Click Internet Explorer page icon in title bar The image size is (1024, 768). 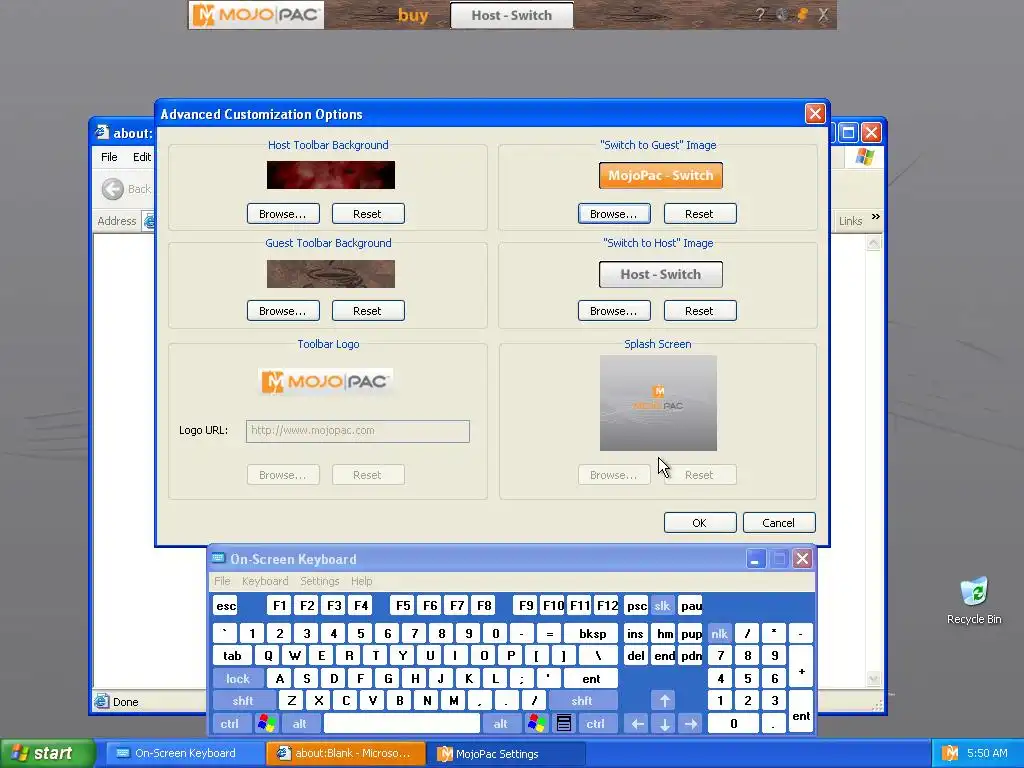point(102,133)
